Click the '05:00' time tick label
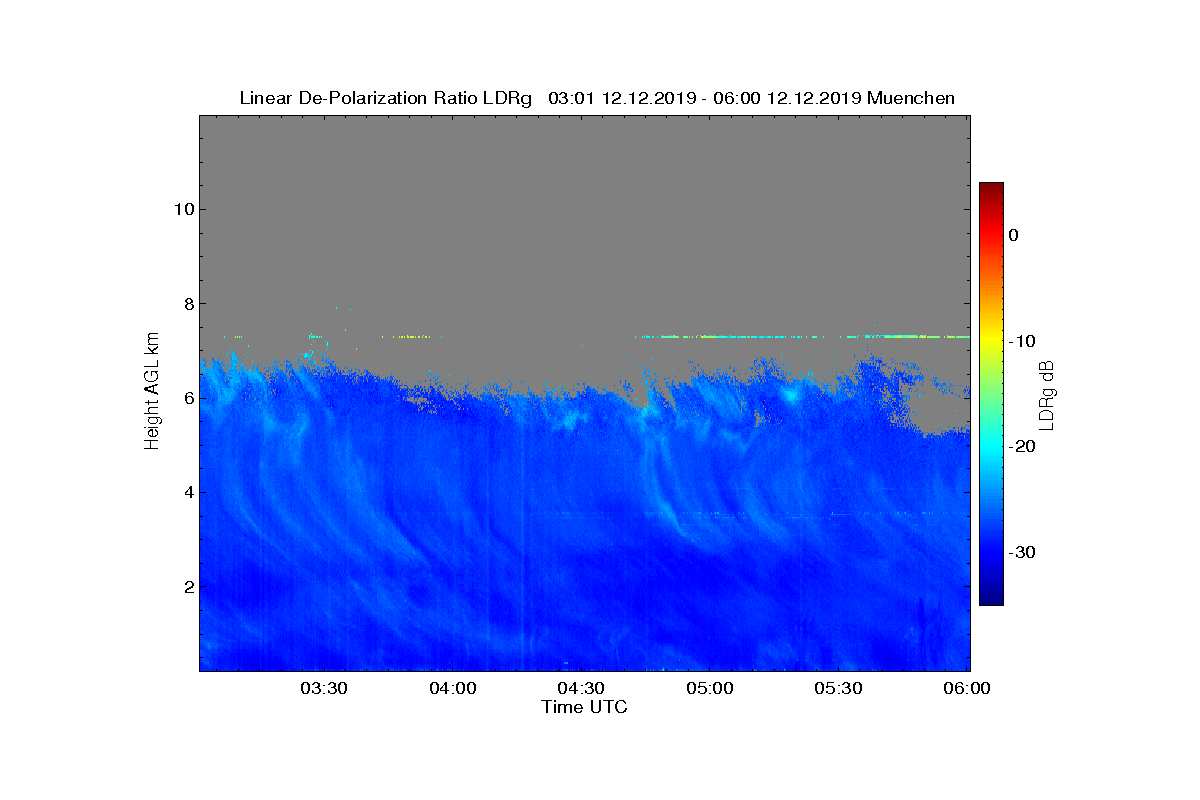The width and height of the screenshot is (1200, 800). (711, 689)
